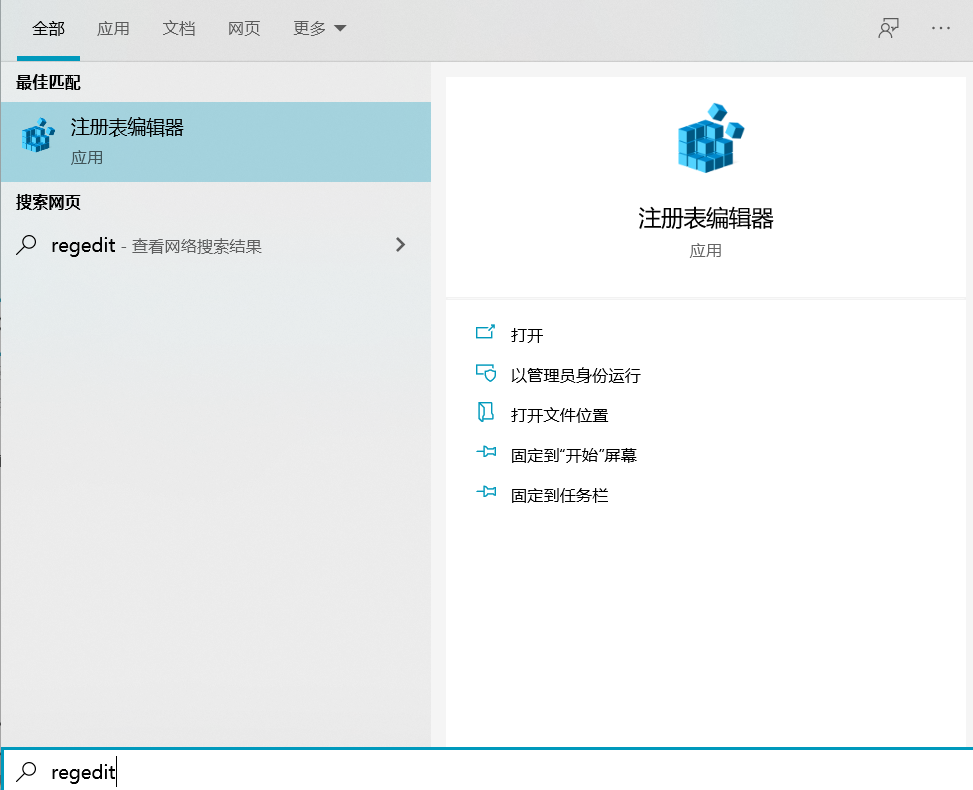Click the magnifier icon in the search box
The image size is (973, 790).
[x=25, y=771]
